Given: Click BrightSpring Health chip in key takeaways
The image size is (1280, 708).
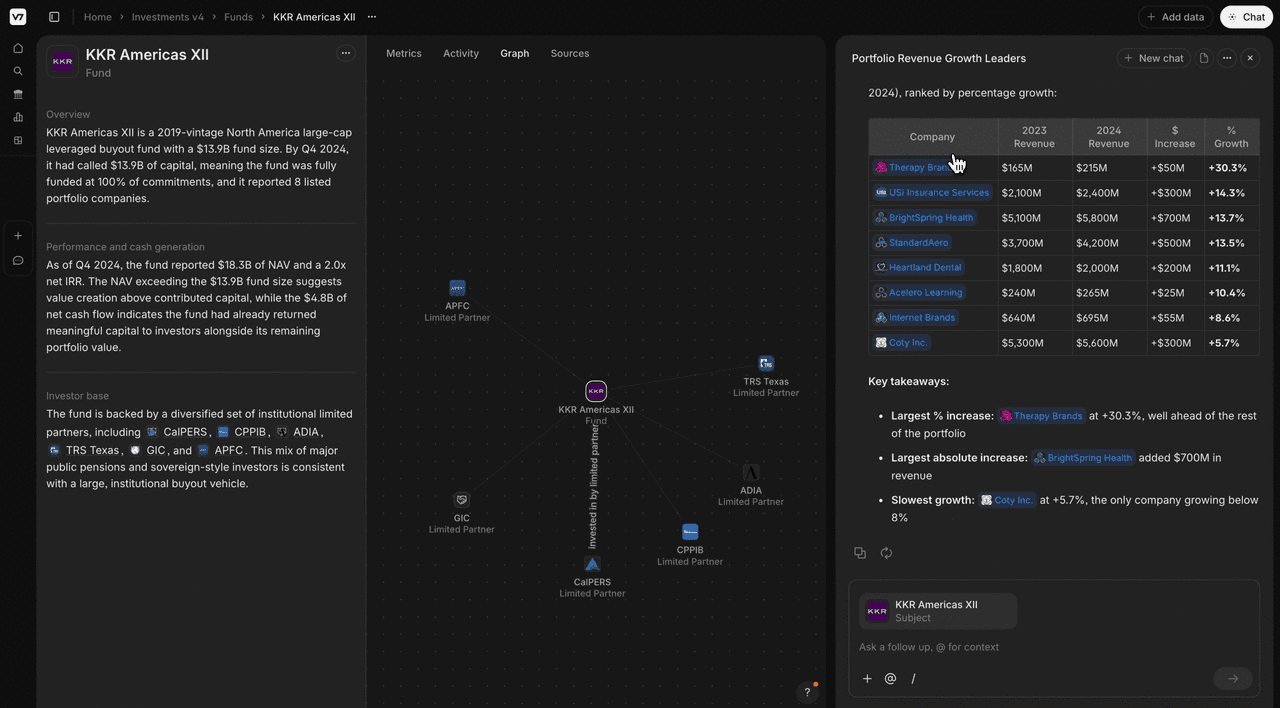Looking at the screenshot, I should pos(1083,458).
